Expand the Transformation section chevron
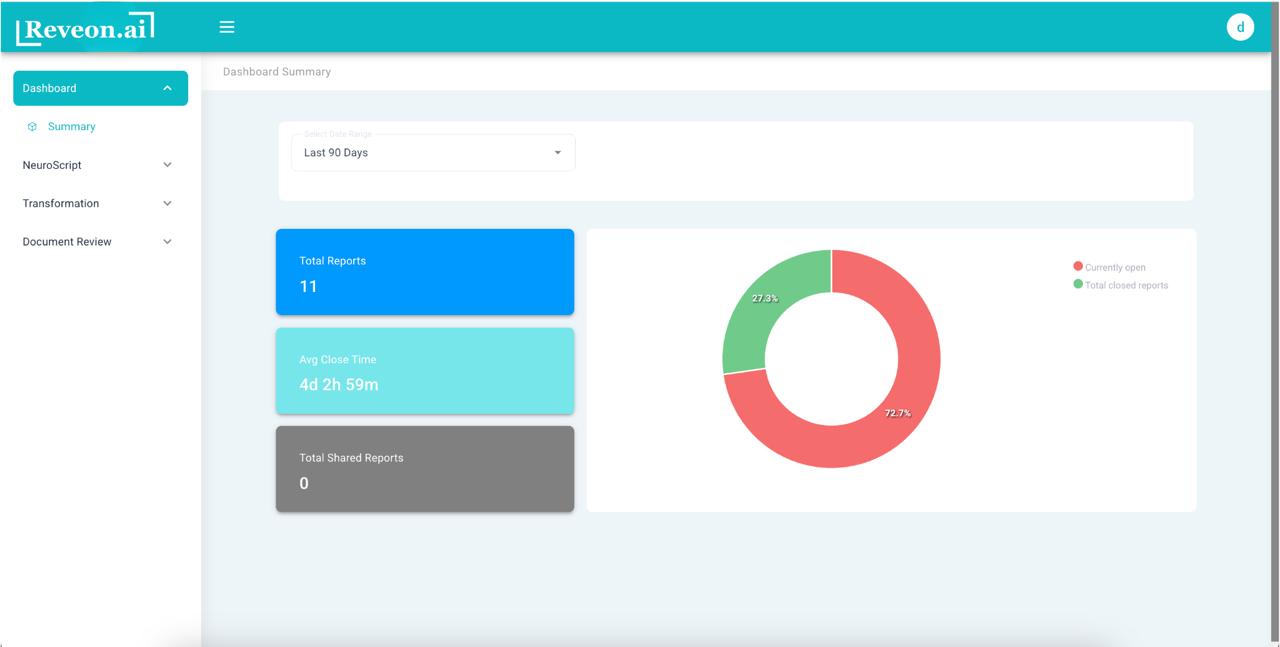Viewport: 1280px width, 647px height. [x=167, y=203]
